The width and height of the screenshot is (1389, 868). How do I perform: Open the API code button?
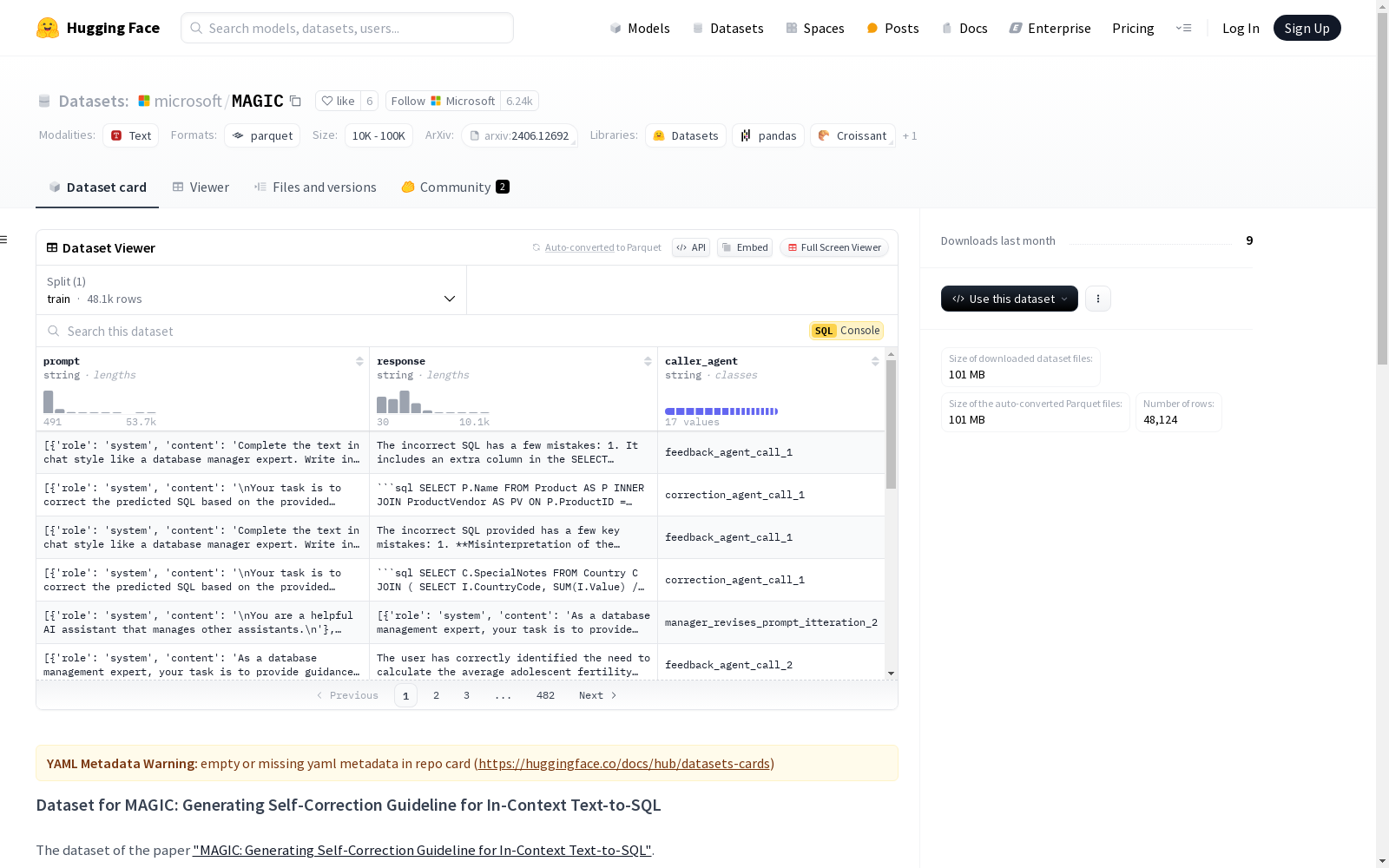click(x=691, y=247)
